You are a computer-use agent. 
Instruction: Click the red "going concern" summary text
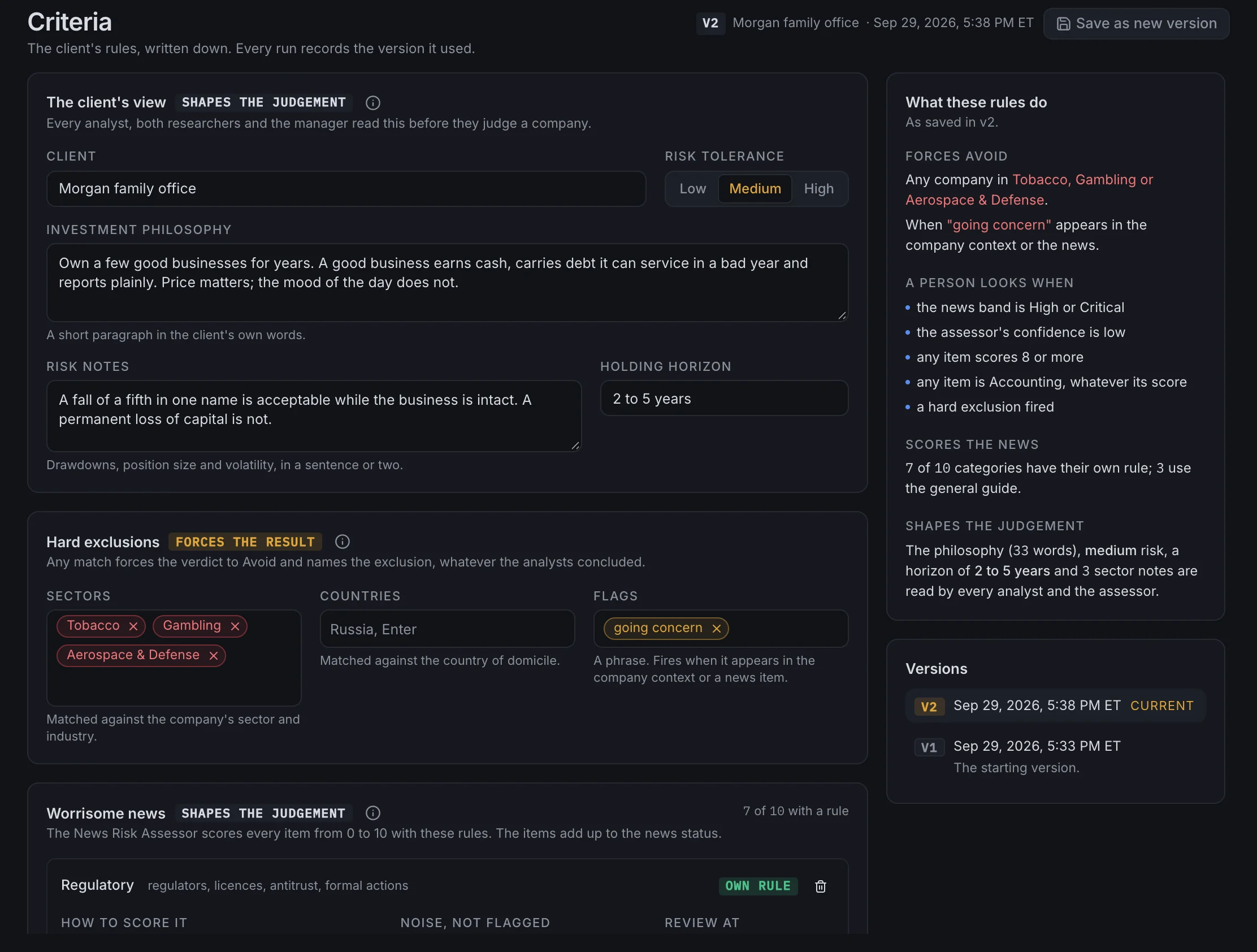[x=999, y=225]
